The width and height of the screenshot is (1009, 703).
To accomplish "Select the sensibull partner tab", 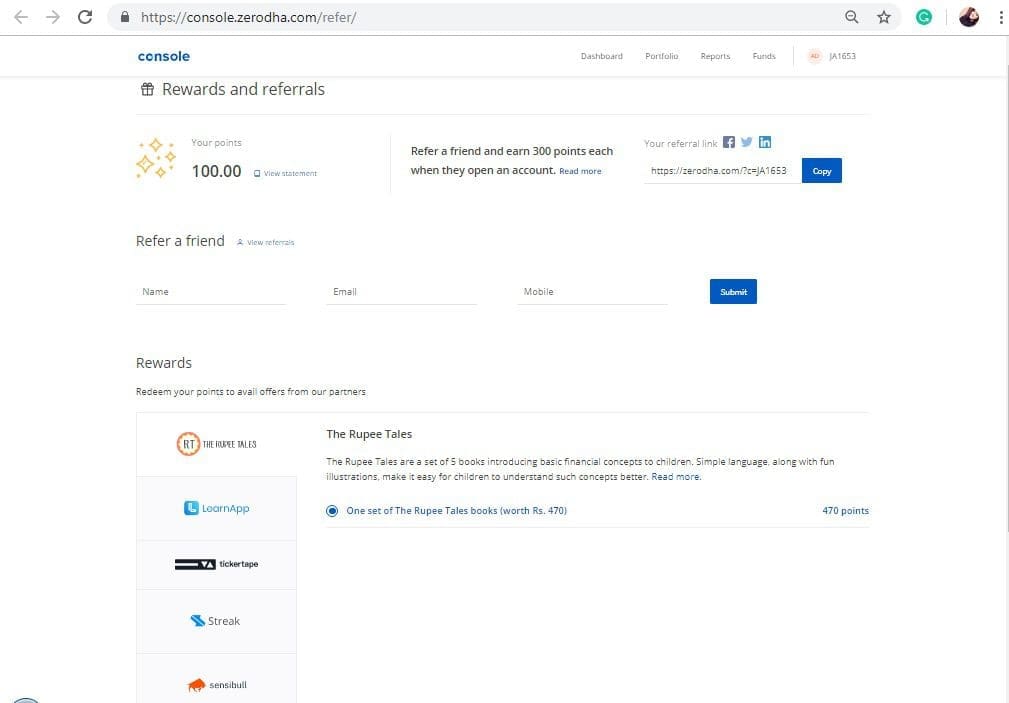I will coord(216,679).
